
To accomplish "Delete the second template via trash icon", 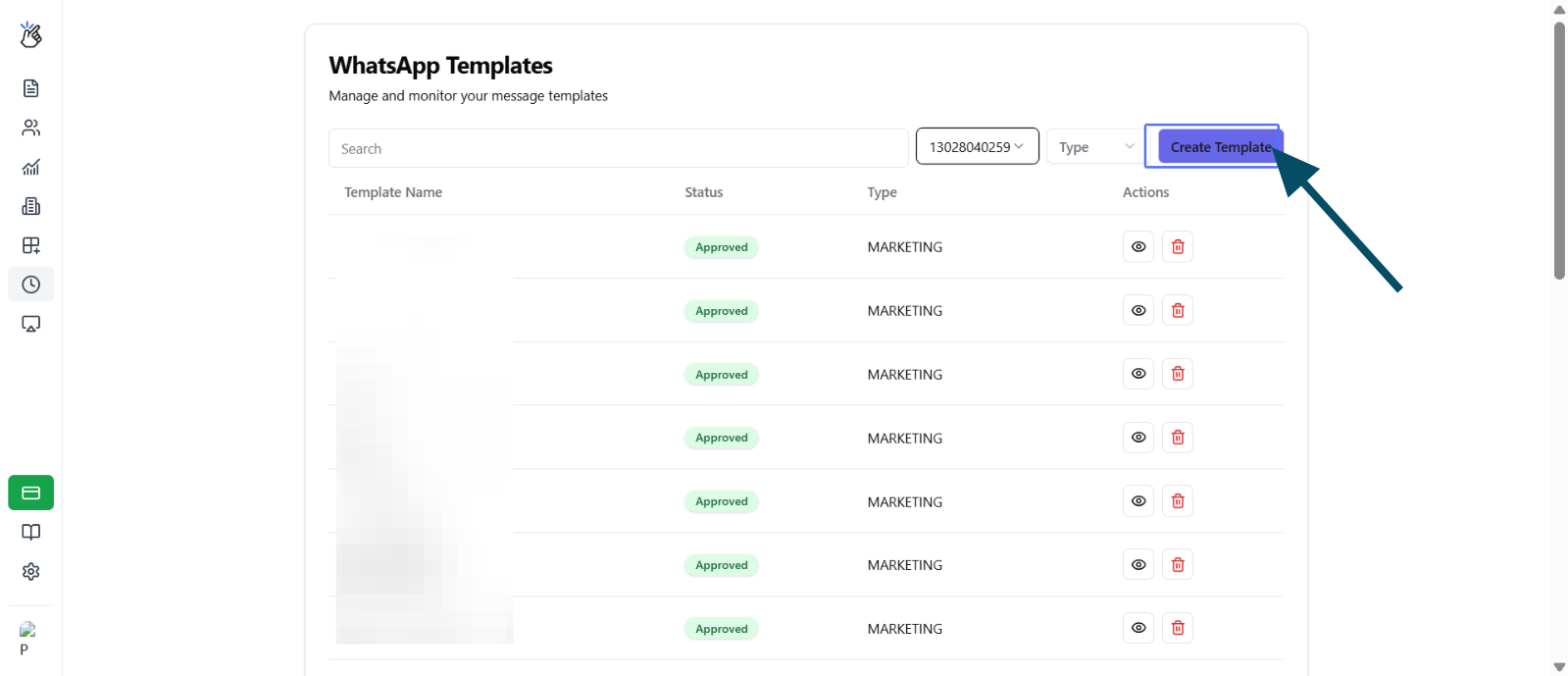I will click(x=1177, y=310).
